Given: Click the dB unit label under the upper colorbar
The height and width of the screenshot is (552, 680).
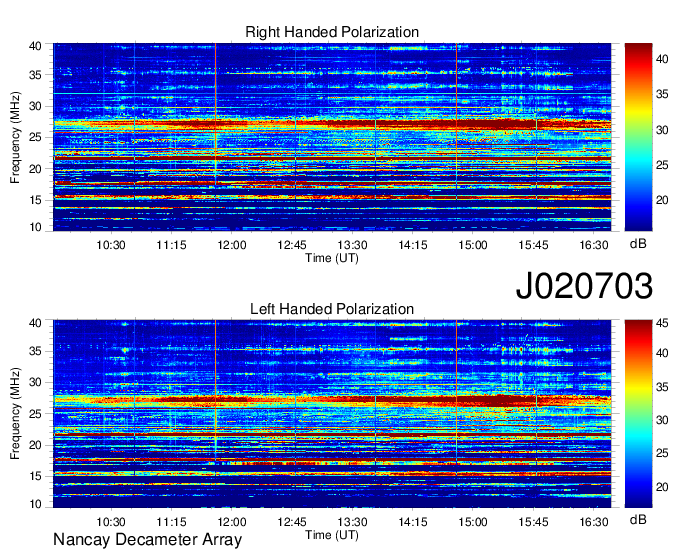Looking at the screenshot, I should [638, 244].
